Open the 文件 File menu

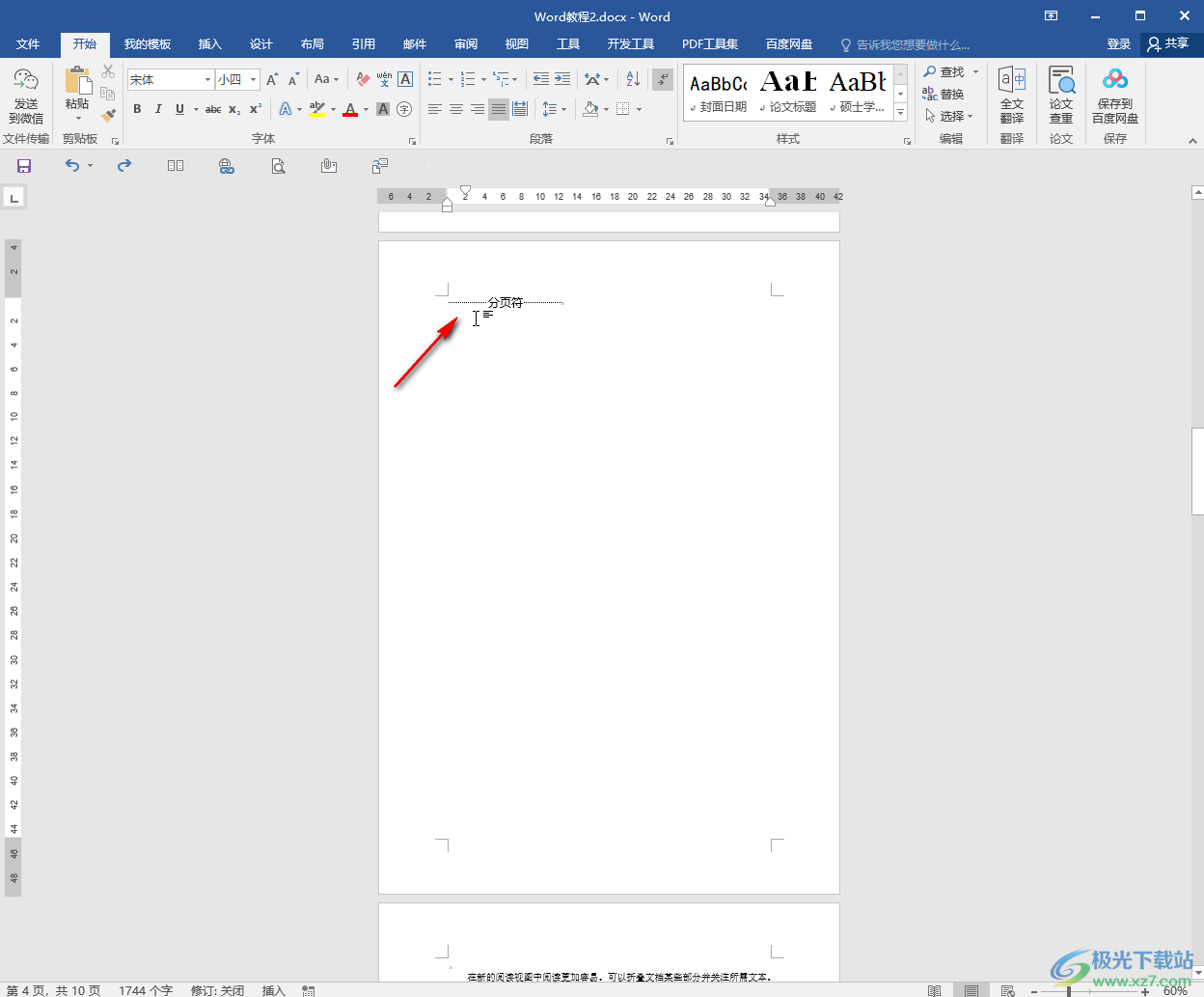[28, 44]
